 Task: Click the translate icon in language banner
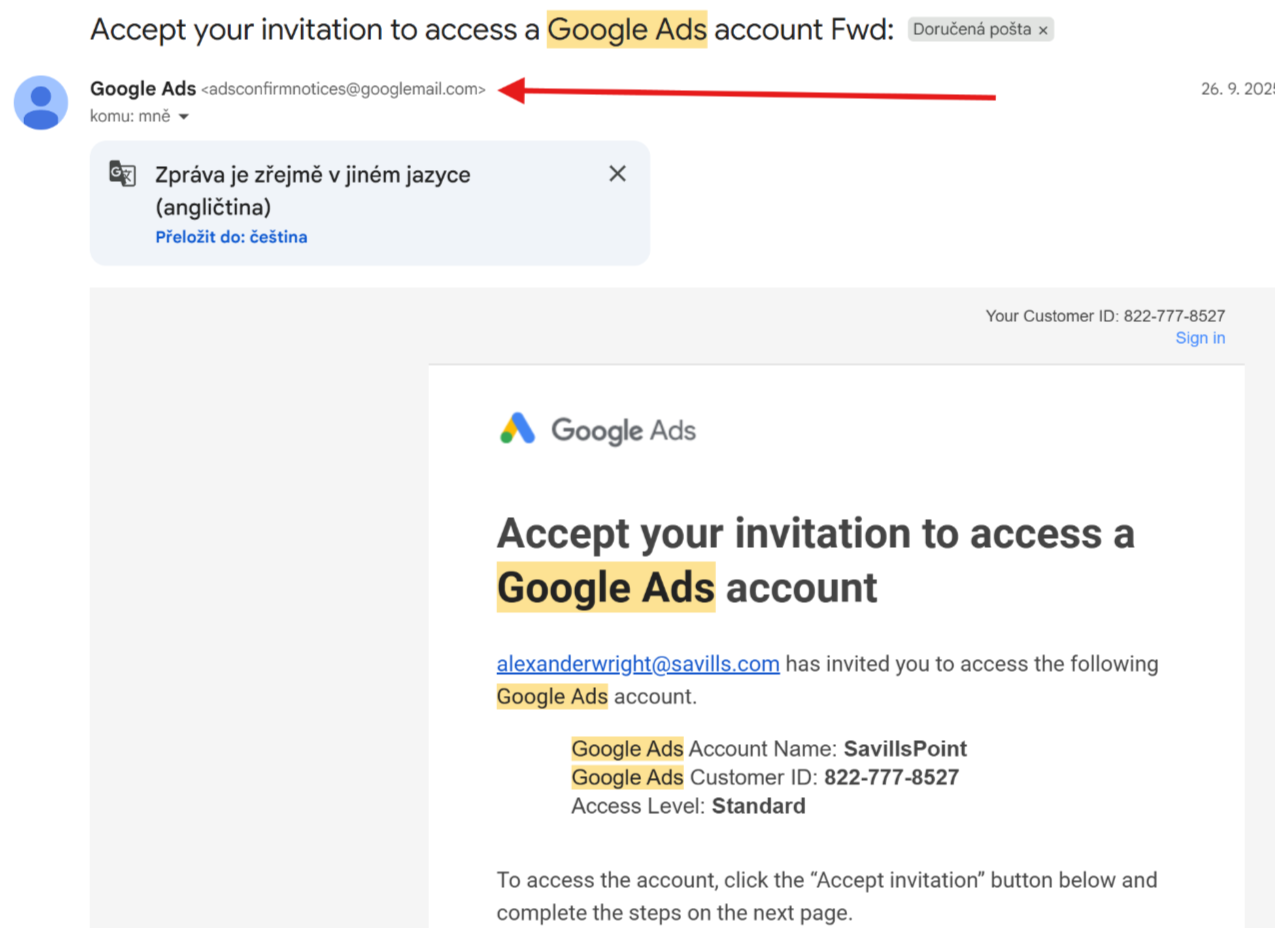(x=122, y=173)
